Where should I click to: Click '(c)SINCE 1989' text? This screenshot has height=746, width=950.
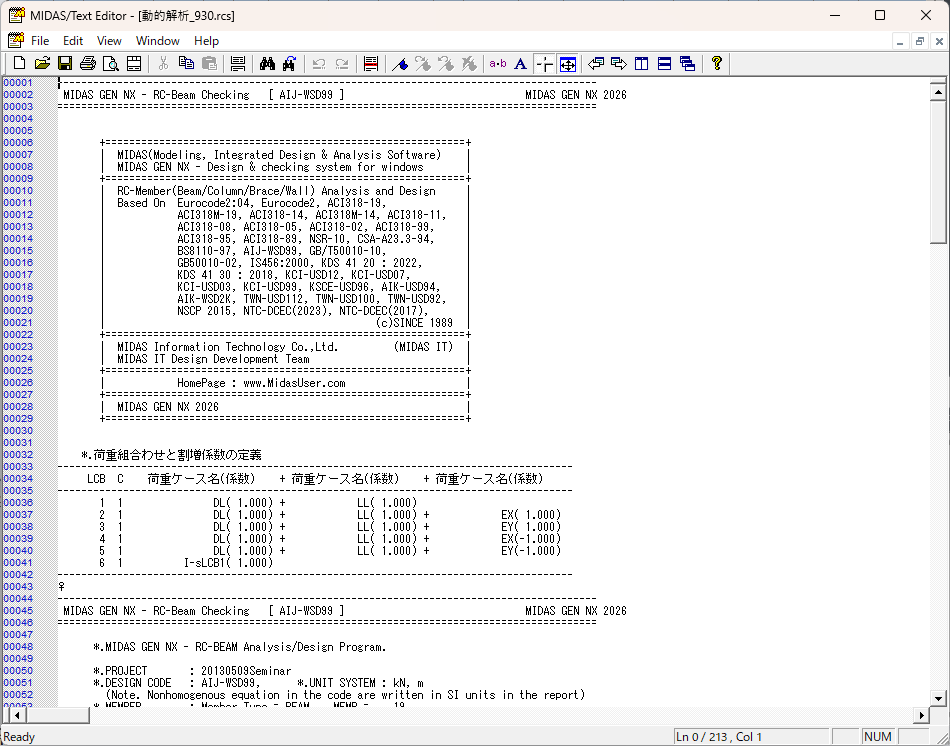(414, 323)
